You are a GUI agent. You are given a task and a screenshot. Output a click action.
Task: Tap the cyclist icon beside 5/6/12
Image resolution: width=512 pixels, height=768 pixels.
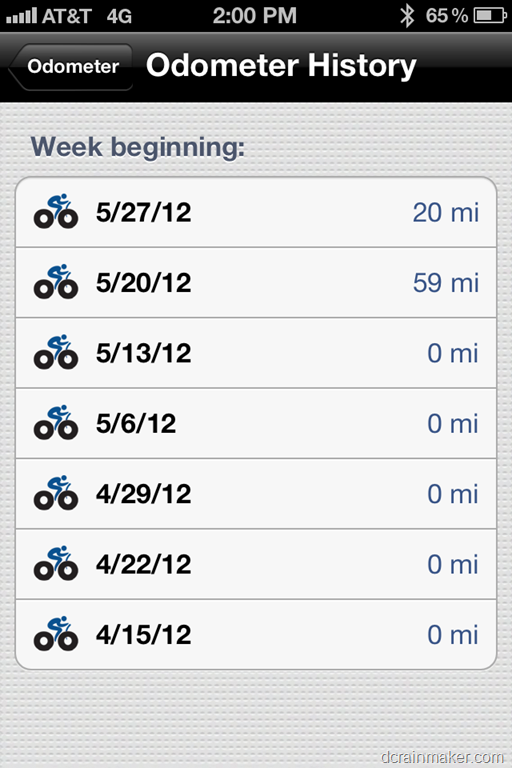pyautogui.click(x=55, y=423)
